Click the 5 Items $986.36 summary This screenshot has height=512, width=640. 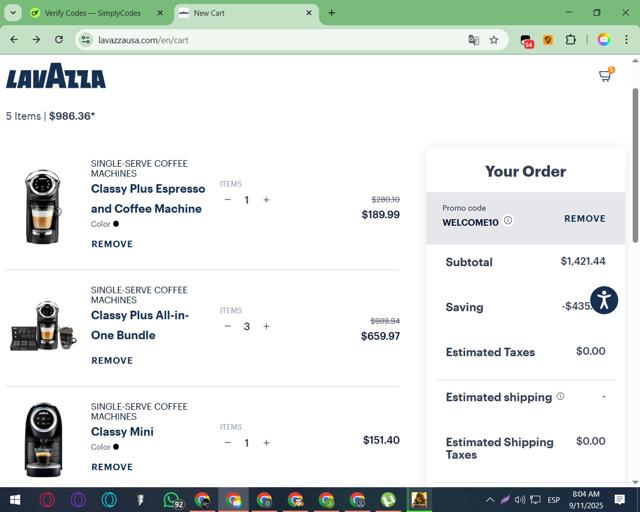[x=50, y=116]
